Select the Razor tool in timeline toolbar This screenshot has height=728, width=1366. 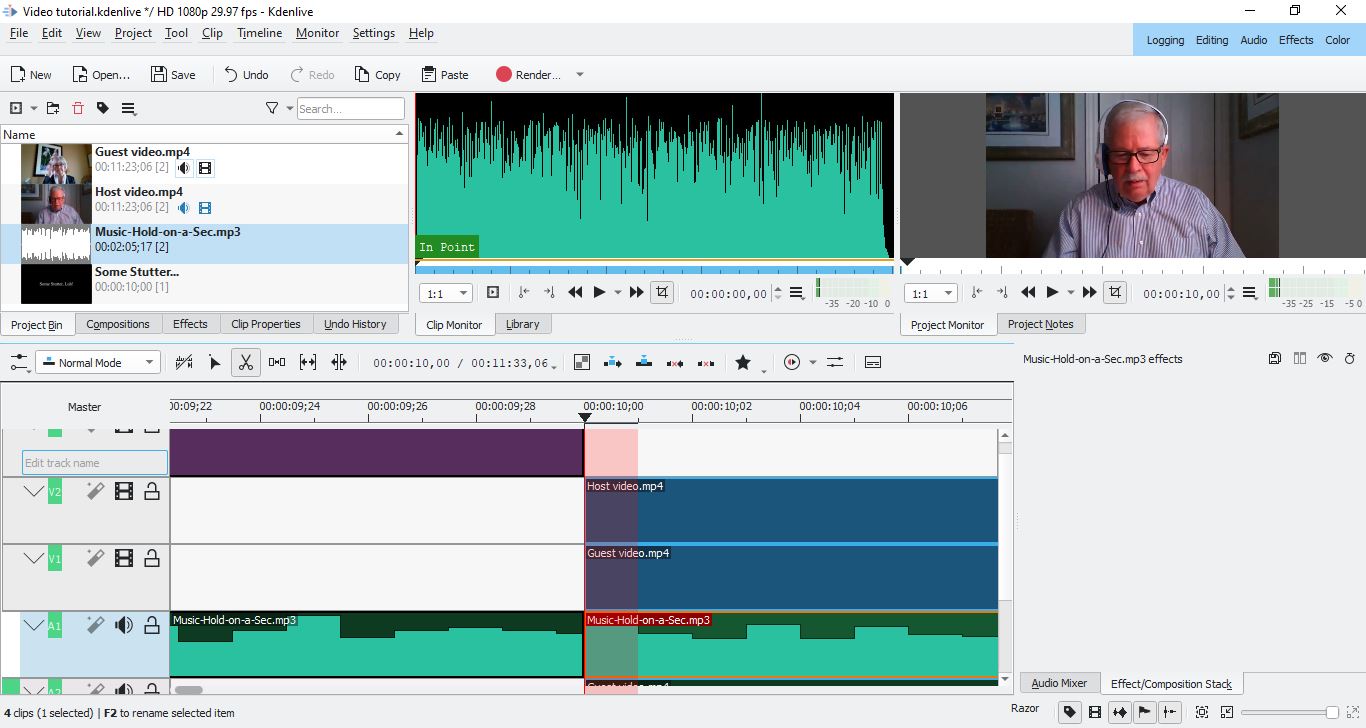pyautogui.click(x=245, y=362)
